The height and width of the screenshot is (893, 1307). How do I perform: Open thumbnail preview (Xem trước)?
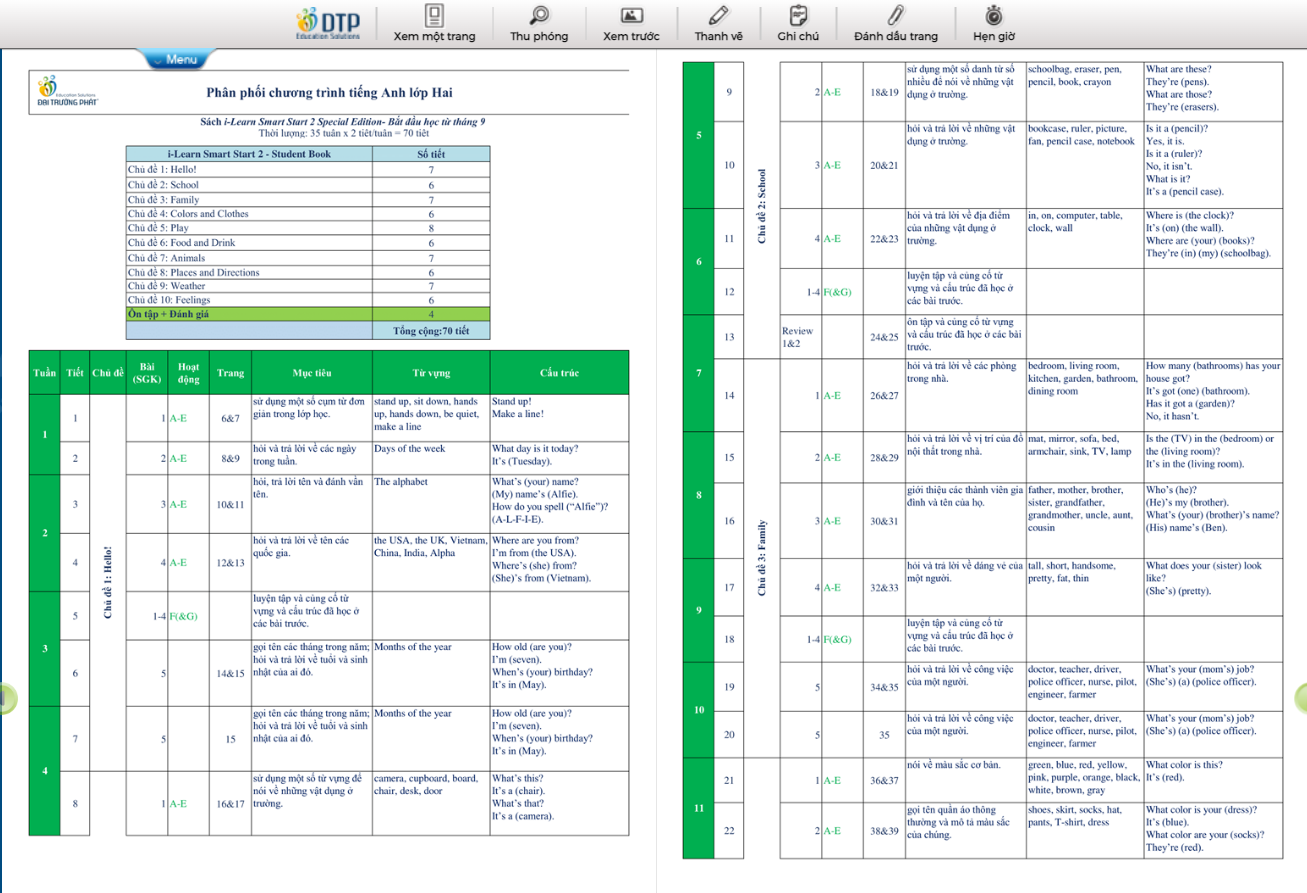pos(631,24)
